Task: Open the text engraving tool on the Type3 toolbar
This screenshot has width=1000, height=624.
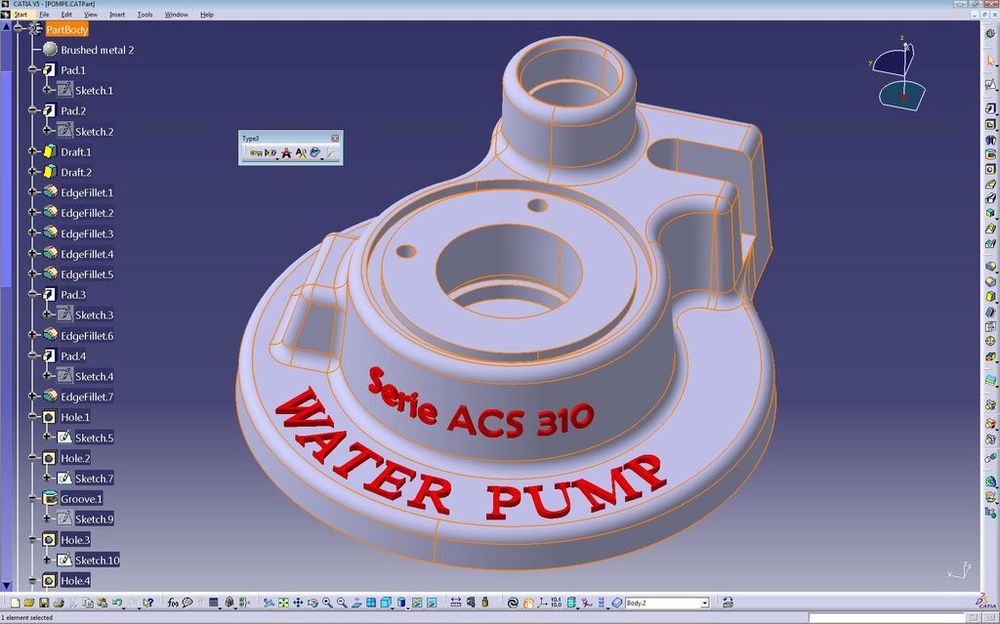Action: click(x=286, y=153)
